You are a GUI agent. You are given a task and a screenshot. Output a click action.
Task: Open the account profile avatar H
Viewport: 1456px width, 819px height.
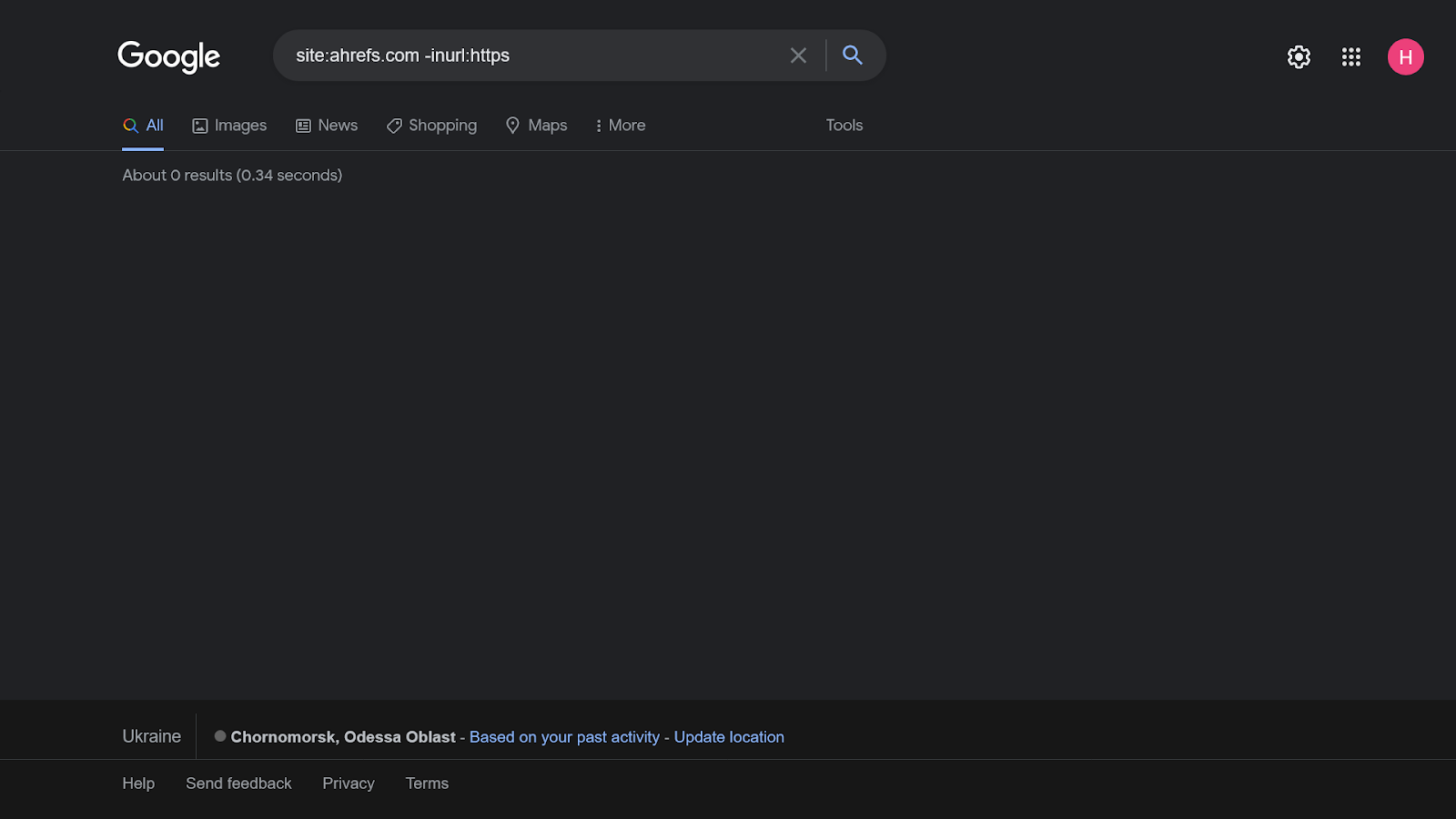point(1406,57)
